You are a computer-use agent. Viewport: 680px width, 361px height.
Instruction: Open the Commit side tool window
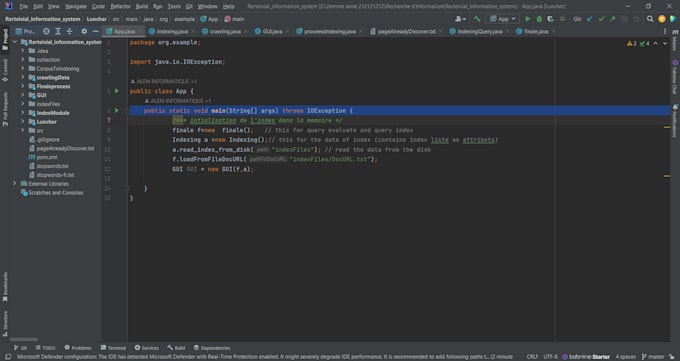point(5,70)
